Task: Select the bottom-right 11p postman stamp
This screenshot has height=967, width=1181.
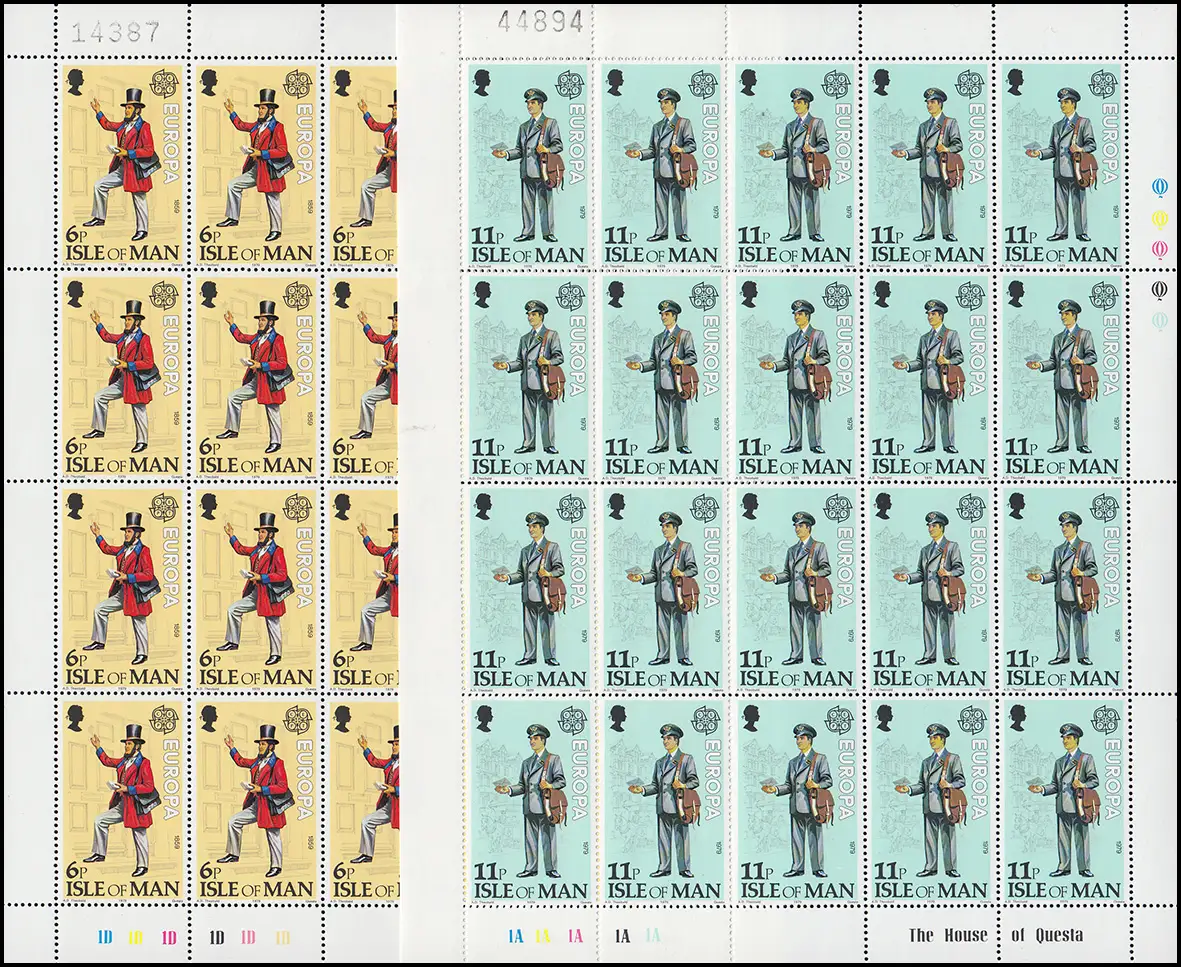Action: 1062,800
